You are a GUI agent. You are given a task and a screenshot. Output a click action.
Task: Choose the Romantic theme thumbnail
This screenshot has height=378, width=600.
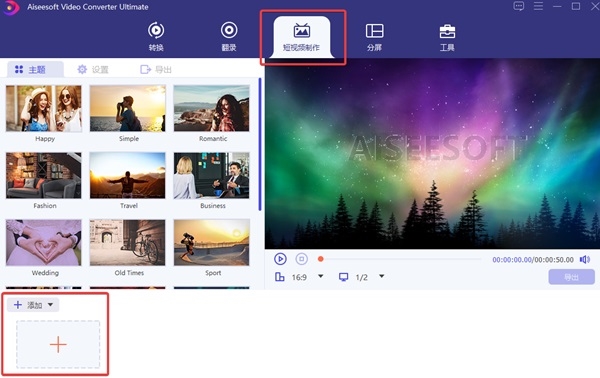(212, 109)
